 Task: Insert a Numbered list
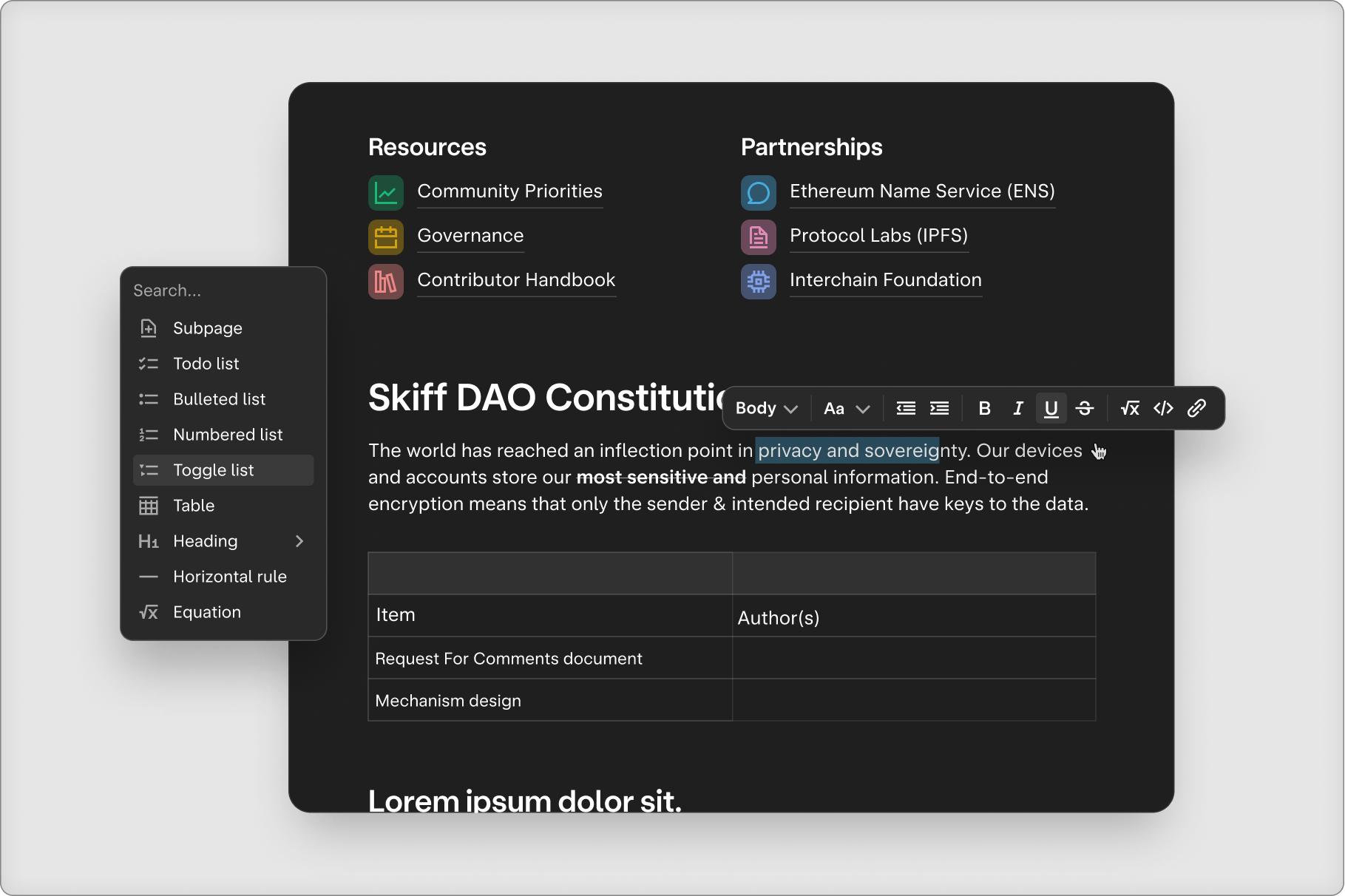tap(223, 435)
